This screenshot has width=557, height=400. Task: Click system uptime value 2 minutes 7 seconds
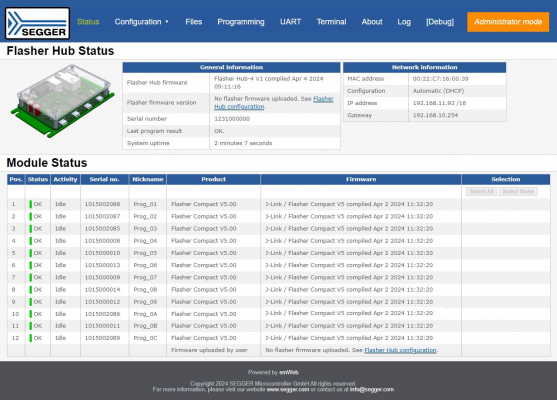coord(243,143)
